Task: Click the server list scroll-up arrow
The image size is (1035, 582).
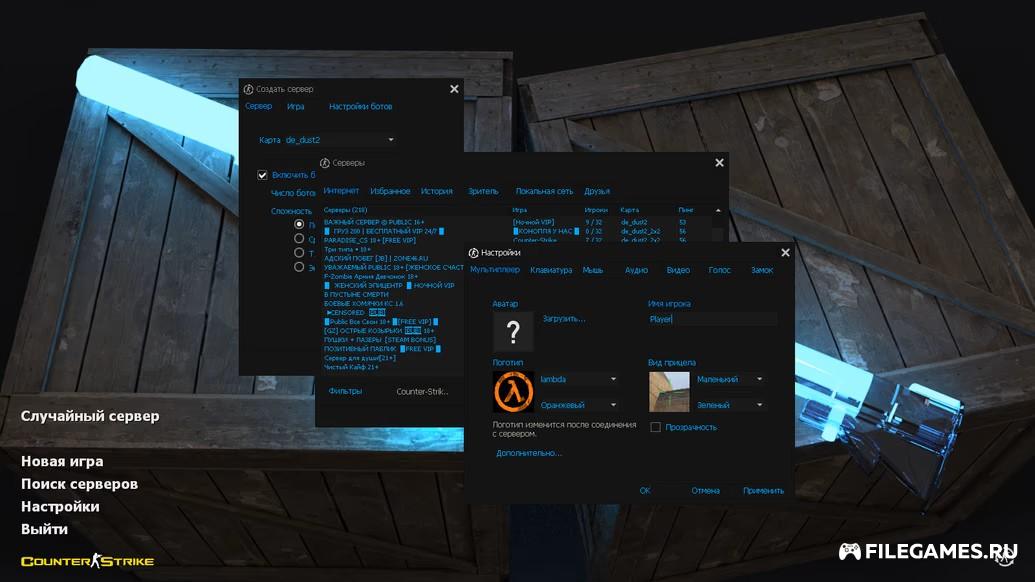Action: point(718,210)
